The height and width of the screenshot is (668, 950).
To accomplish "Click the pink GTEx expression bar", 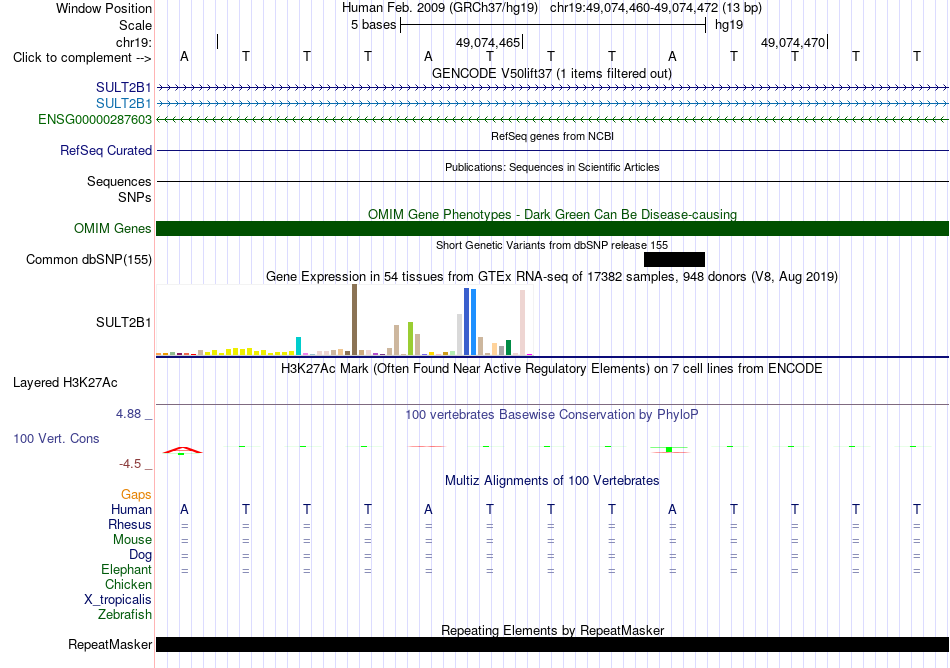I will [x=522, y=322].
